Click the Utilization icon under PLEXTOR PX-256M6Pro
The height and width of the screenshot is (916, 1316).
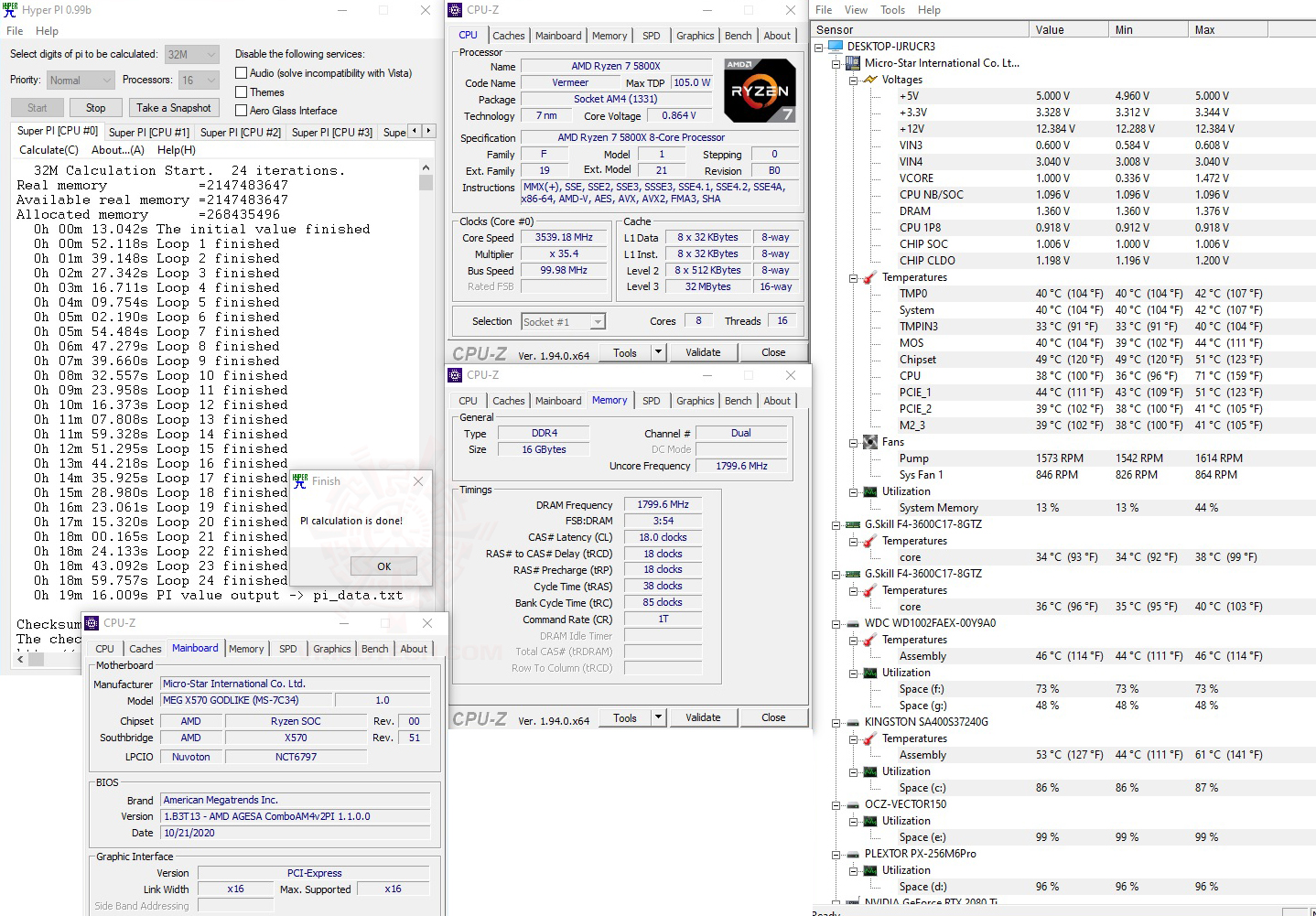tap(870, 870)
